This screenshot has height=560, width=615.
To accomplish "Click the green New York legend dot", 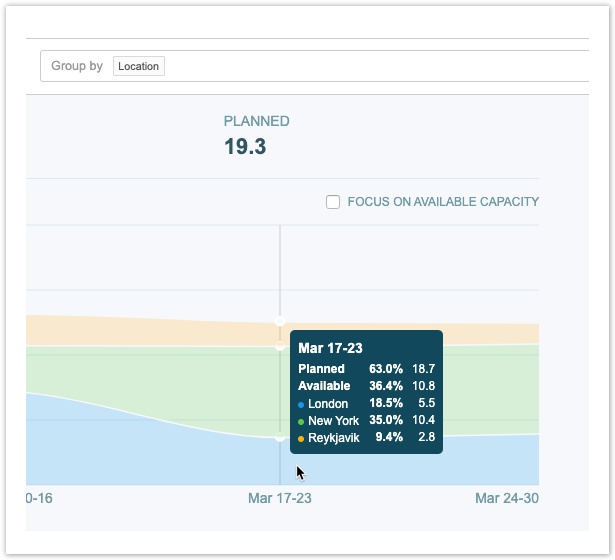I will coord(302,421).
